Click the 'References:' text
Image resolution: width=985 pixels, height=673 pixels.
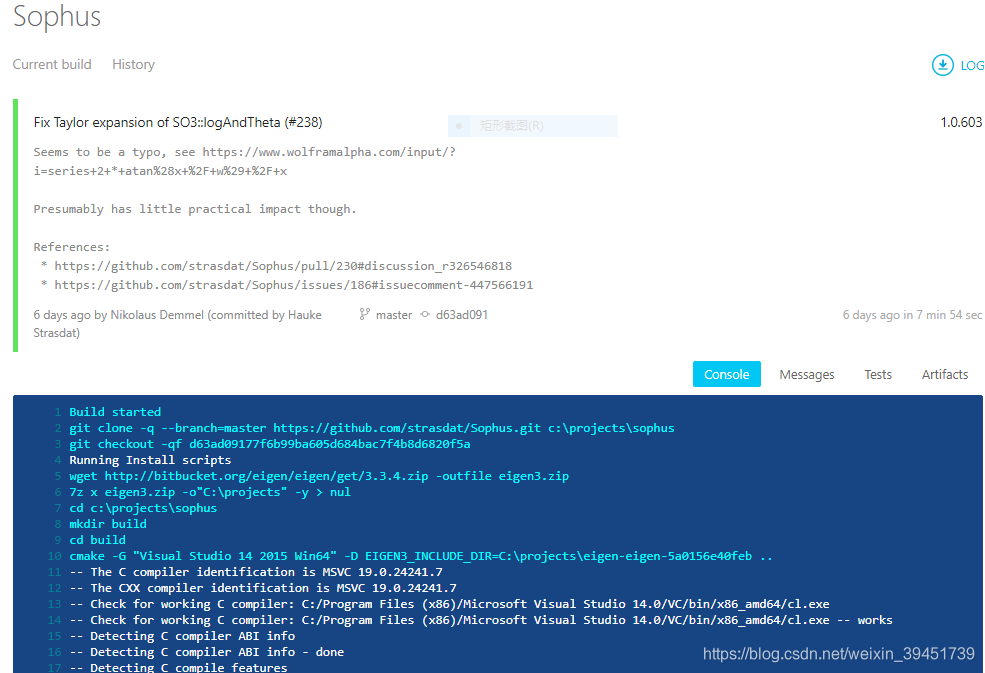(72, 247)
